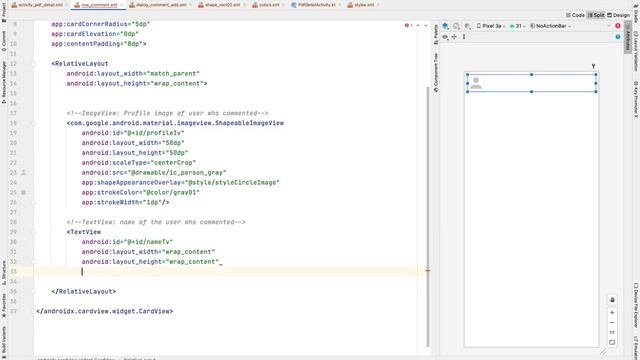Image resolution: width=640 pixels, height=360 pixels.
Task: Open the NoActionBar theme dropdown
Action: click(550, 26)
